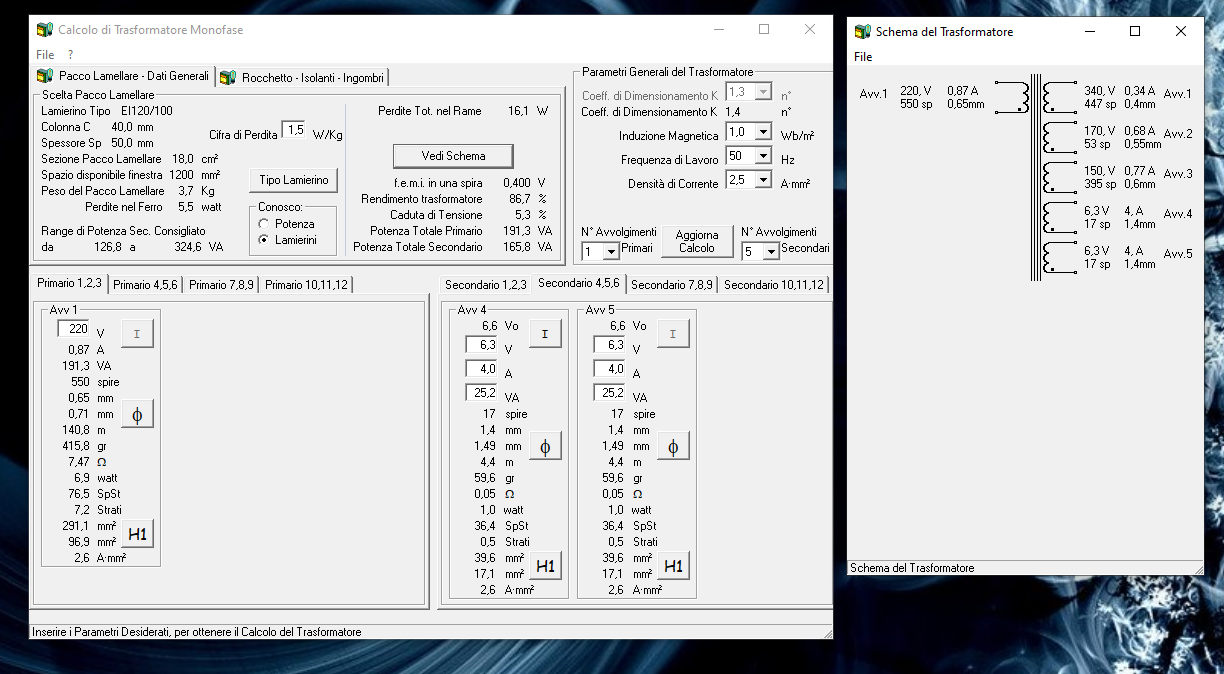This screenshot has width=1224, height=674.
Task: Click the Tipo Lamierino button
Action: (x=293, y=180)
